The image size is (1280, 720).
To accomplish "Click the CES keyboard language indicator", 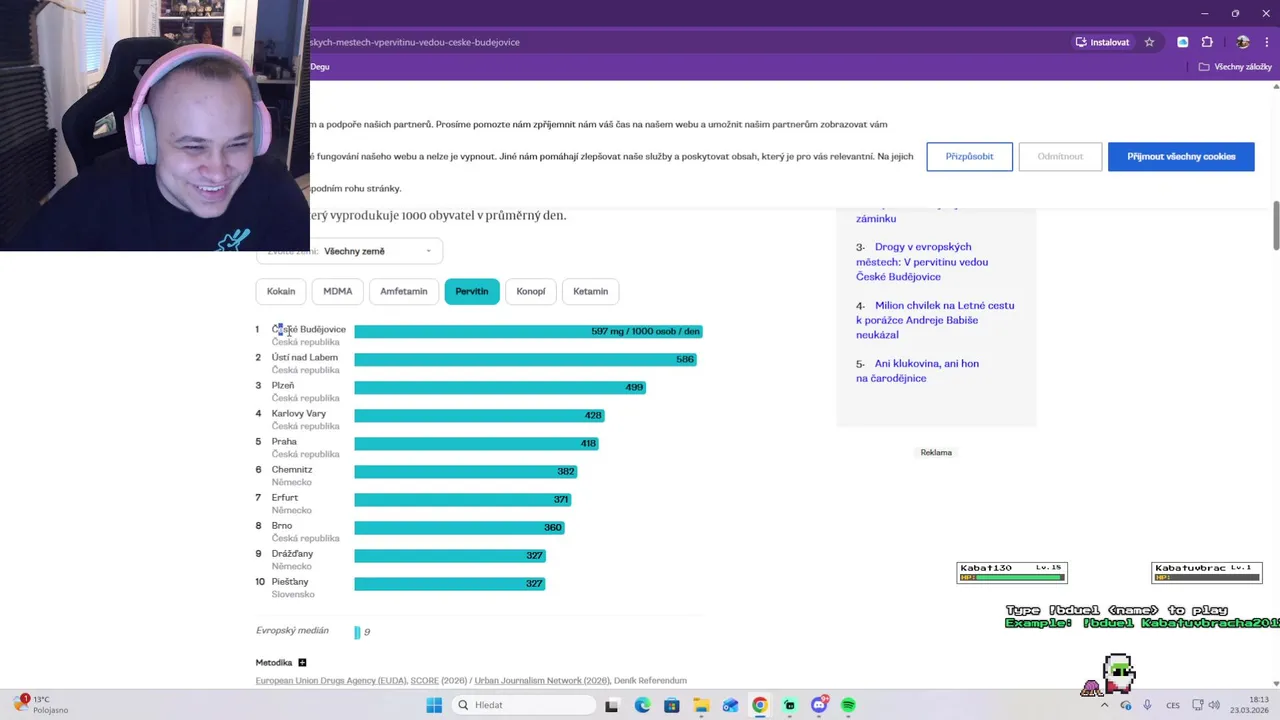I will [x=1173, y=705].
